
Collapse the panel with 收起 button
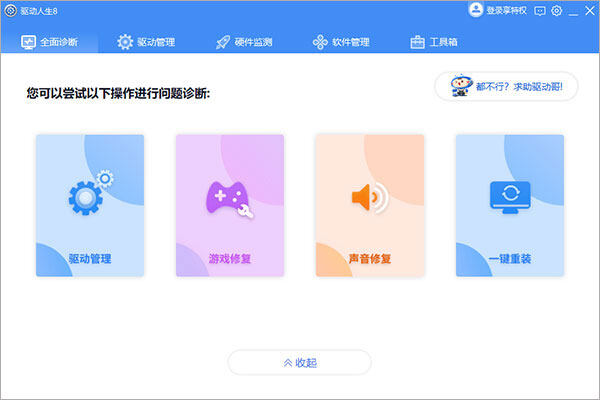point(300,362)
